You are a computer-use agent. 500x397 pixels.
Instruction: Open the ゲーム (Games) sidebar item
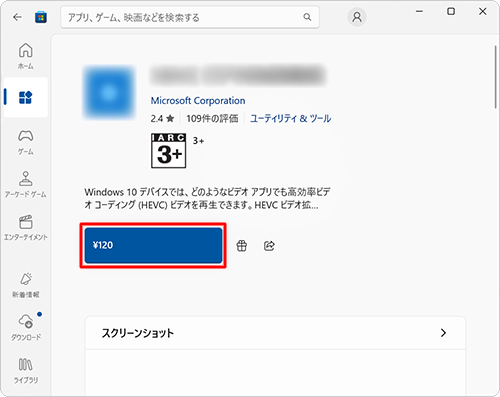26,142
